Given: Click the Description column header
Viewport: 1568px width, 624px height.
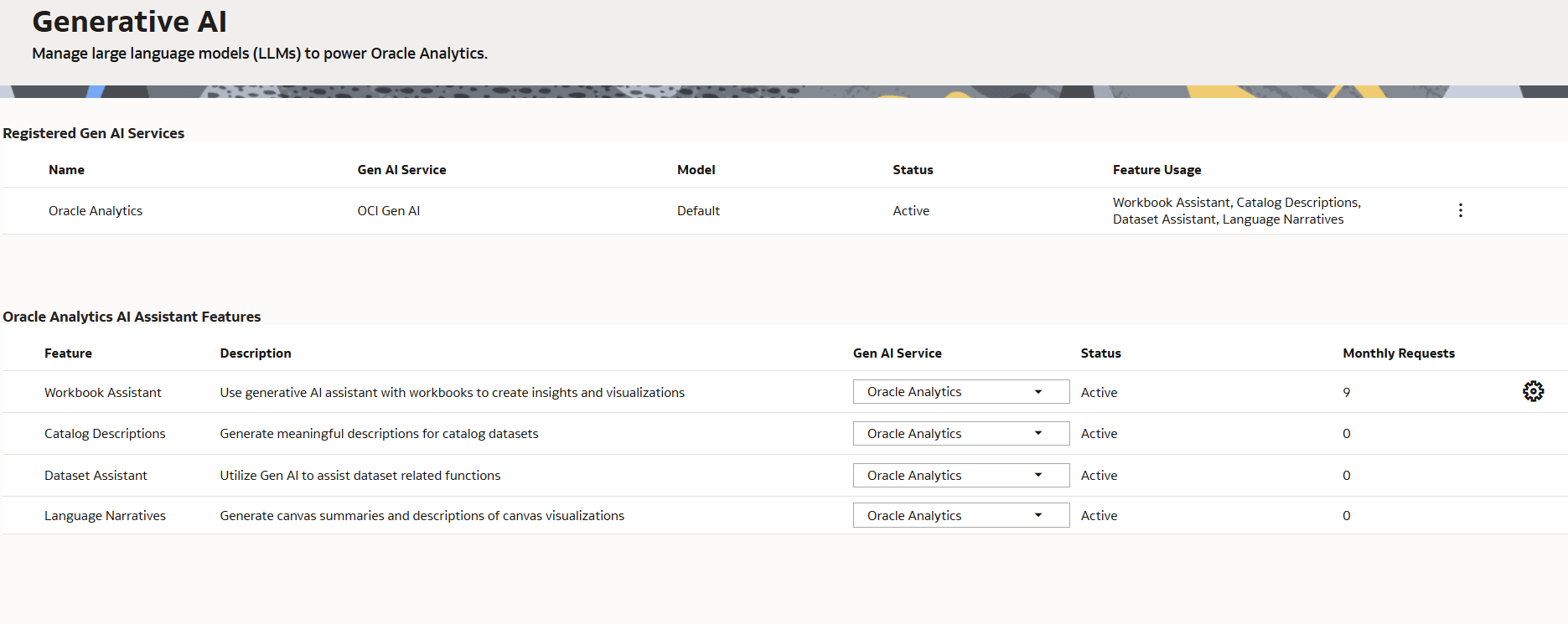Looking at the screenshot, I should coord(256,353).
